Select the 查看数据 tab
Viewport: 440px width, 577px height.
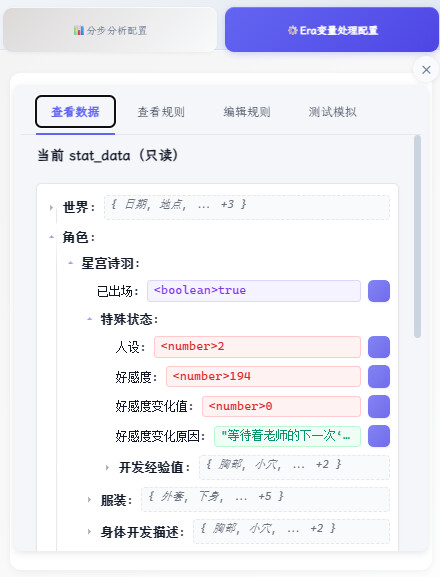point(75,112)
